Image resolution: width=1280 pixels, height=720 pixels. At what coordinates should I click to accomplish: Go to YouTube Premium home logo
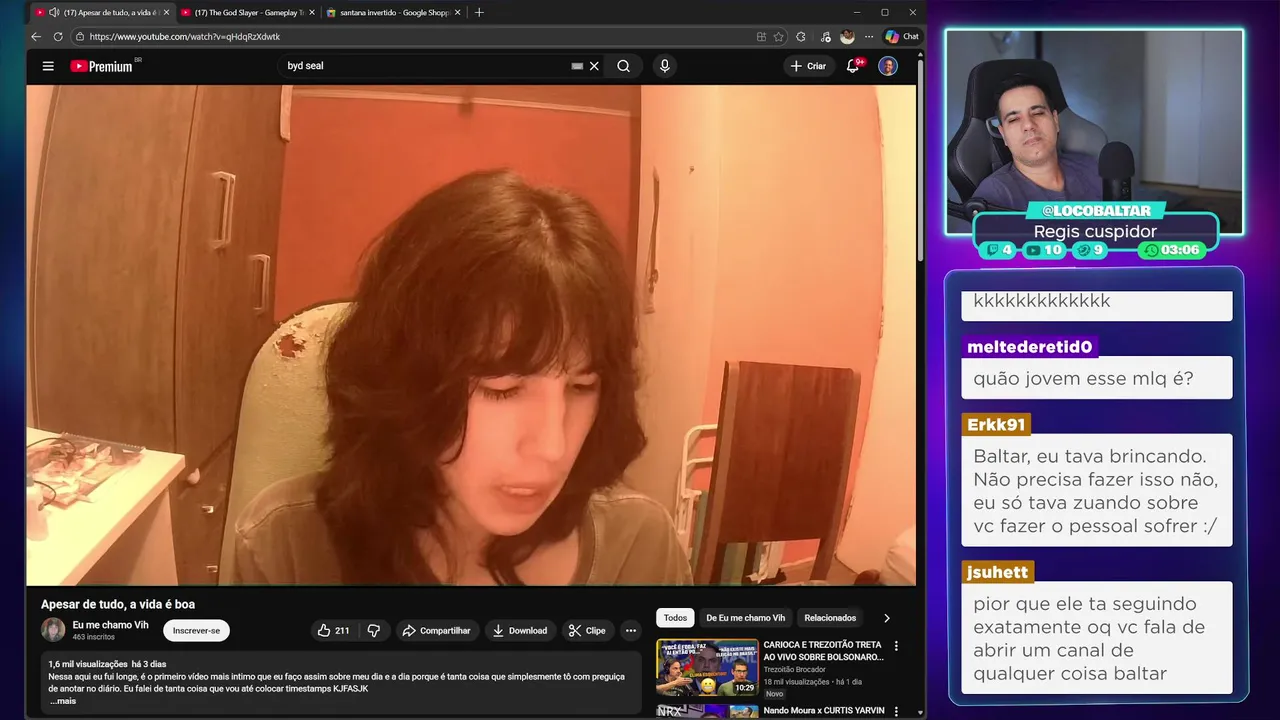coord(102,66)
